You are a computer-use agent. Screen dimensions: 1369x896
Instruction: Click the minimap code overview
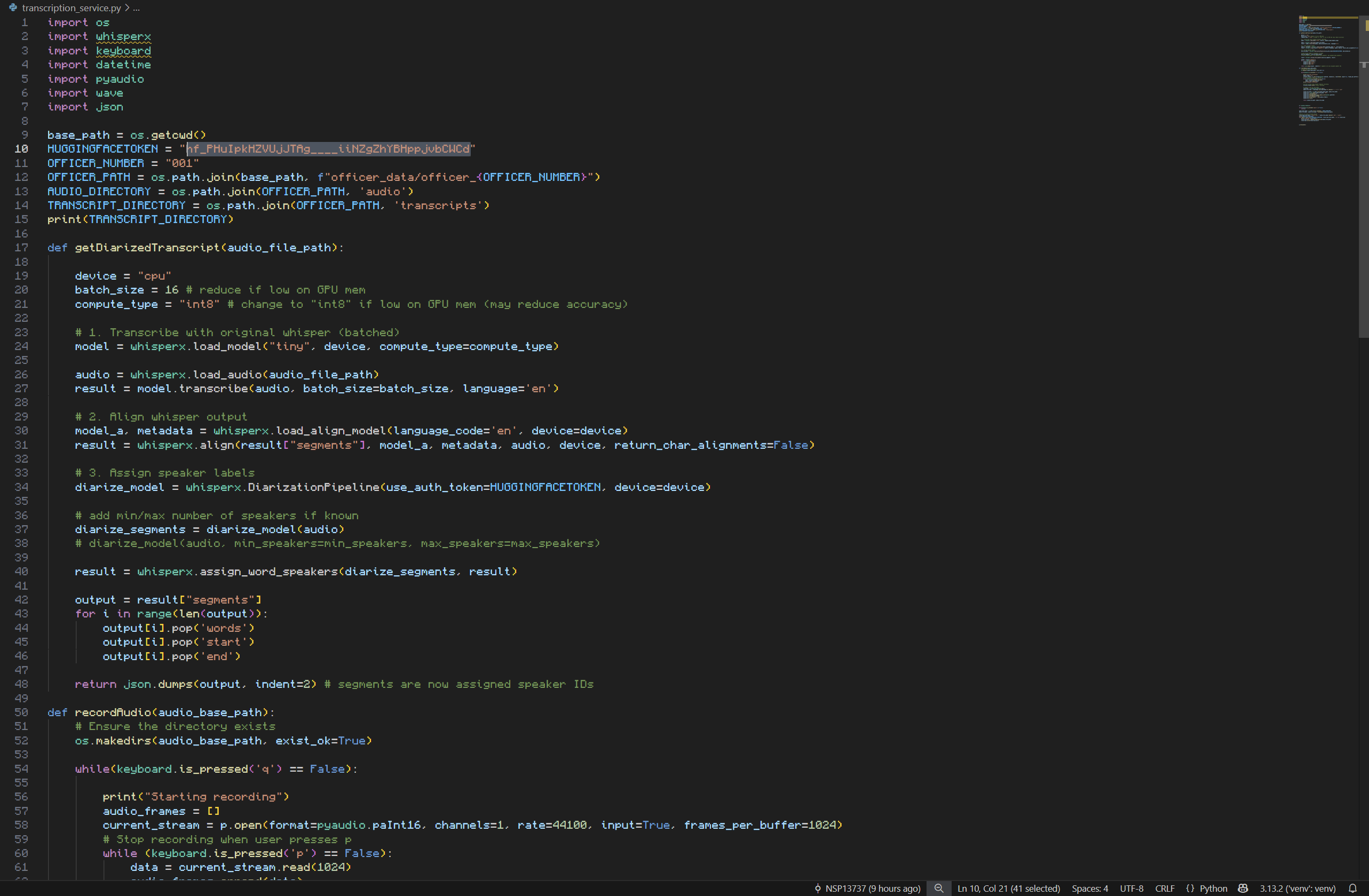[1323, 69]
